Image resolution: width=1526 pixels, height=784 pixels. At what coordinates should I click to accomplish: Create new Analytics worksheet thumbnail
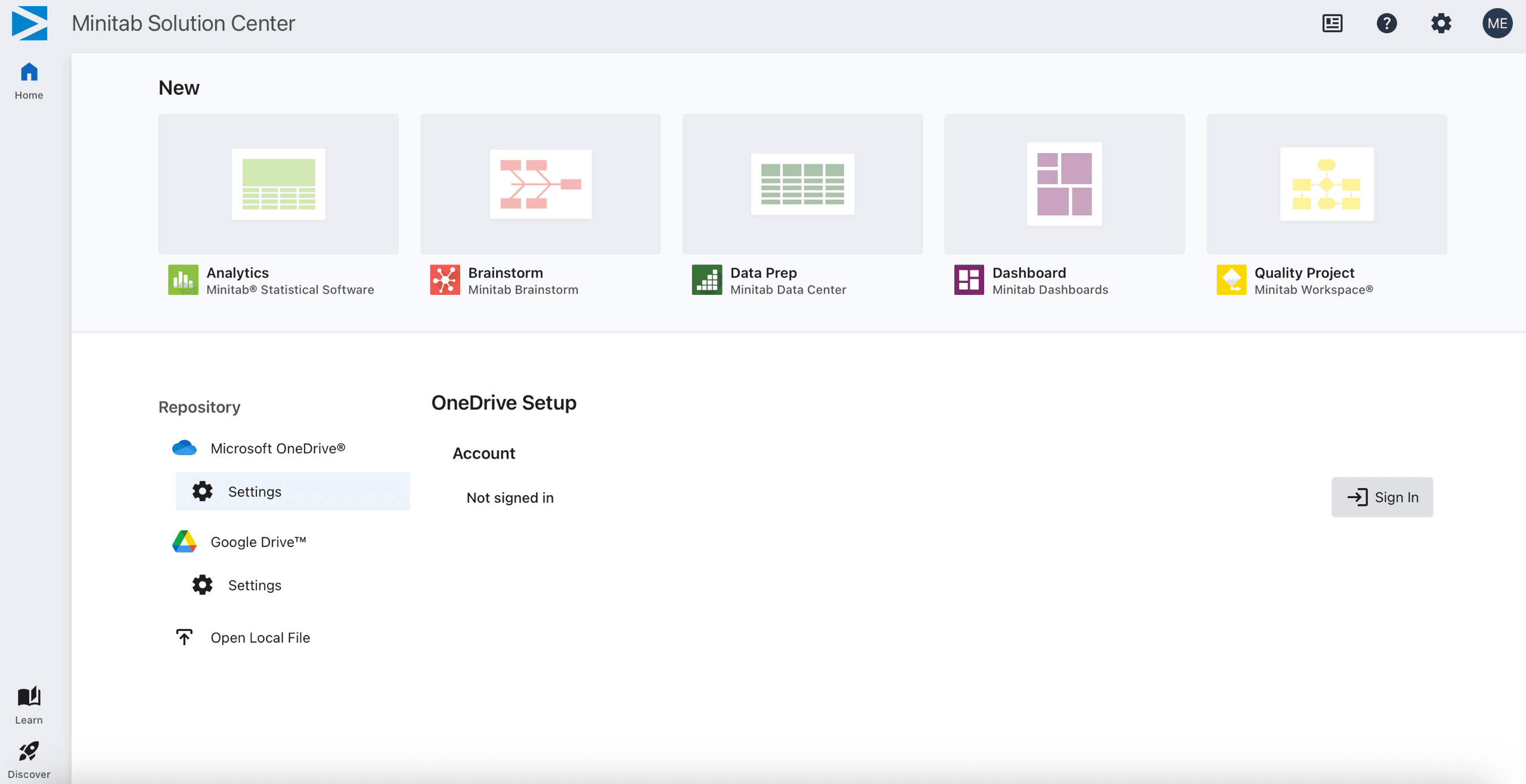click(x=278, y=184)
